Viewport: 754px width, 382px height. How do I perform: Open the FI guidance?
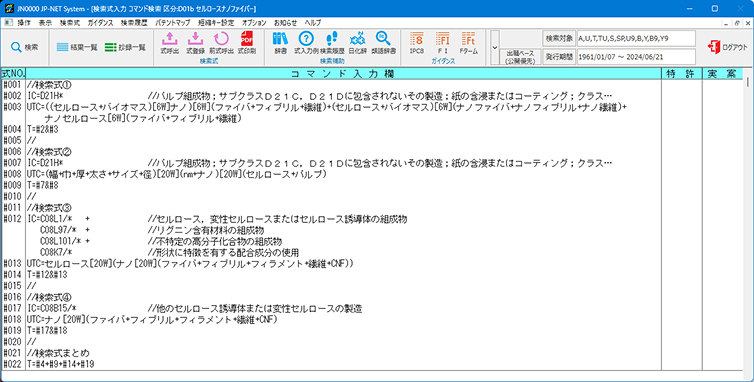(442, 42)
